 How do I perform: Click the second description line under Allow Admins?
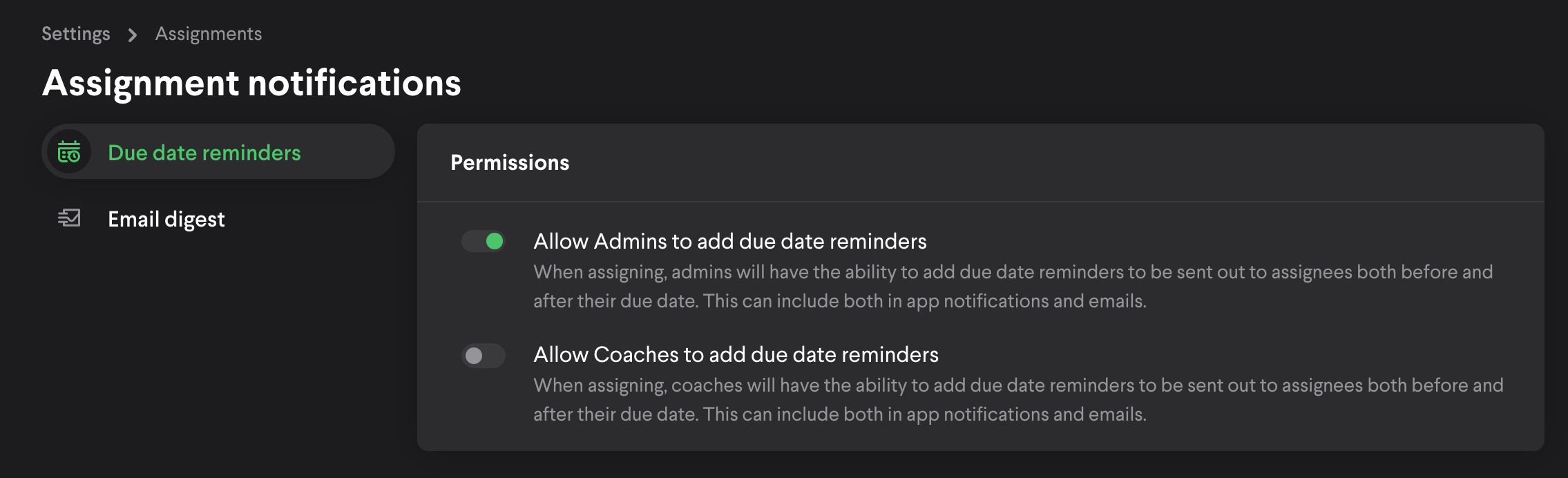coord(839,301)
